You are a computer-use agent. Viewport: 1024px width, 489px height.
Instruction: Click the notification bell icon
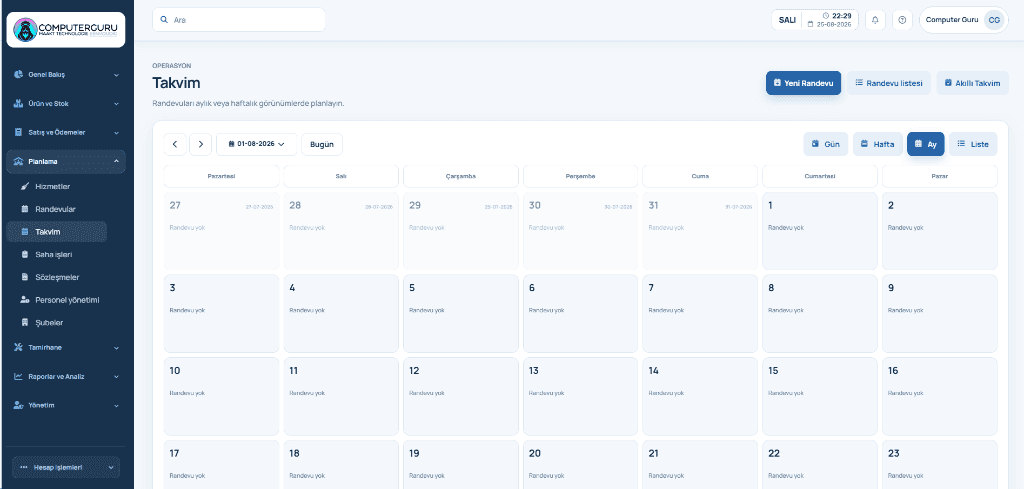875,20
